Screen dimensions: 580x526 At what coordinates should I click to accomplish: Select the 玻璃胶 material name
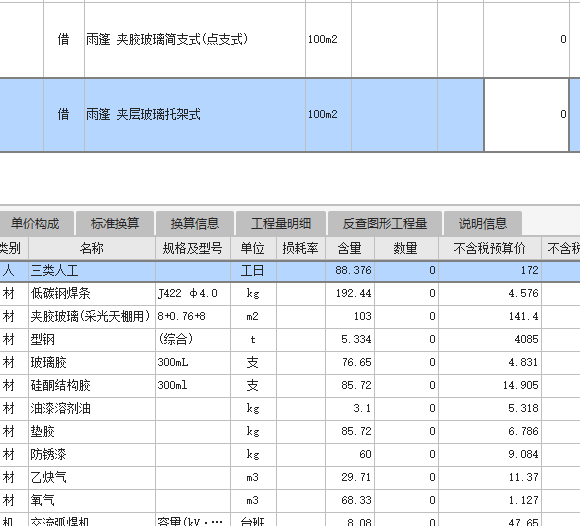coord(48,363)
